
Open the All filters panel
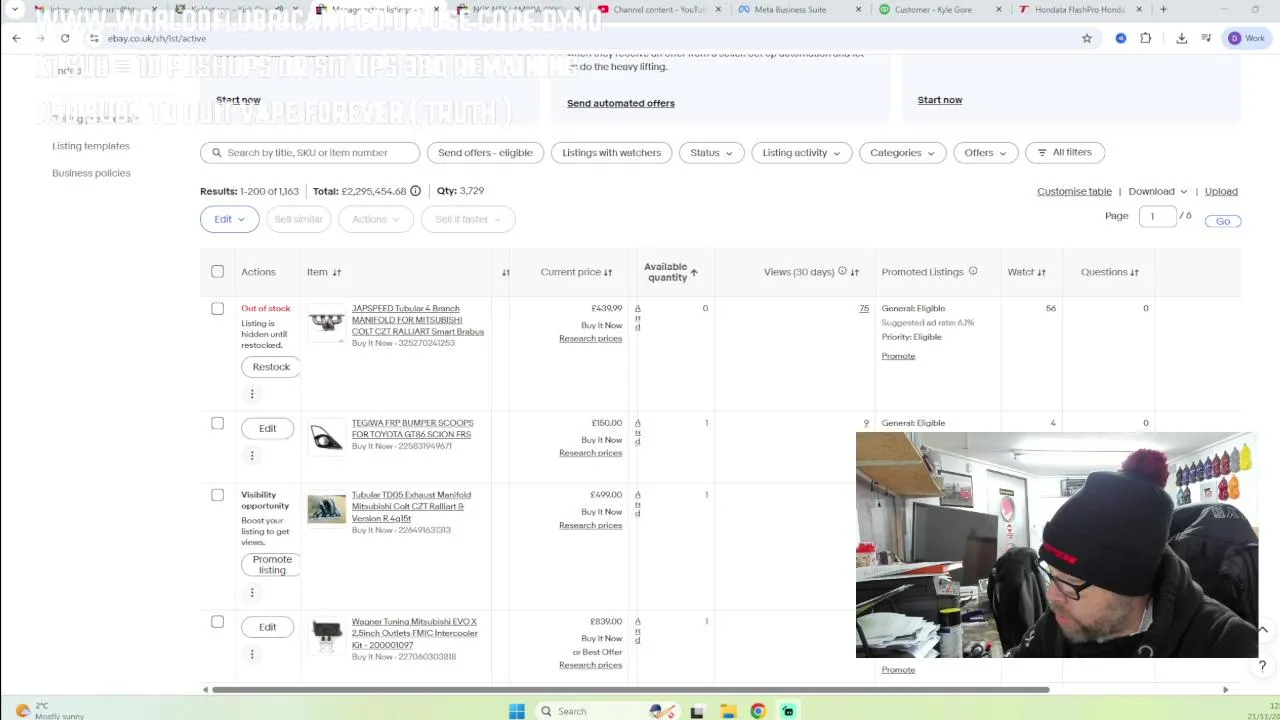tap(1065, 152)
